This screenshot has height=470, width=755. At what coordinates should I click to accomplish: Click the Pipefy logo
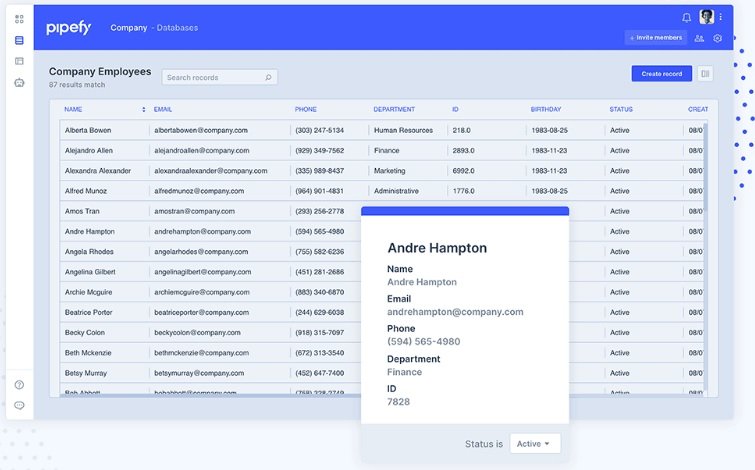68,28
